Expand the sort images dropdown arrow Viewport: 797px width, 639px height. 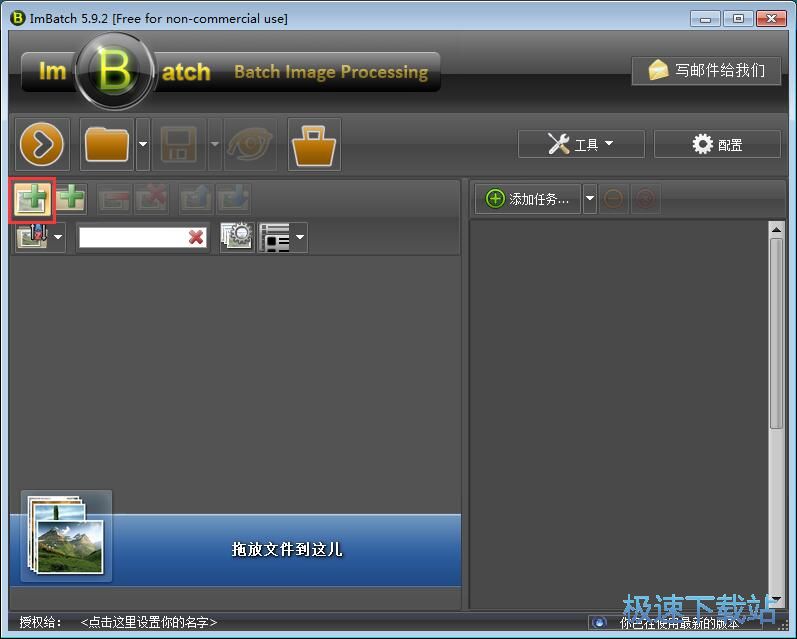point(58,237)
